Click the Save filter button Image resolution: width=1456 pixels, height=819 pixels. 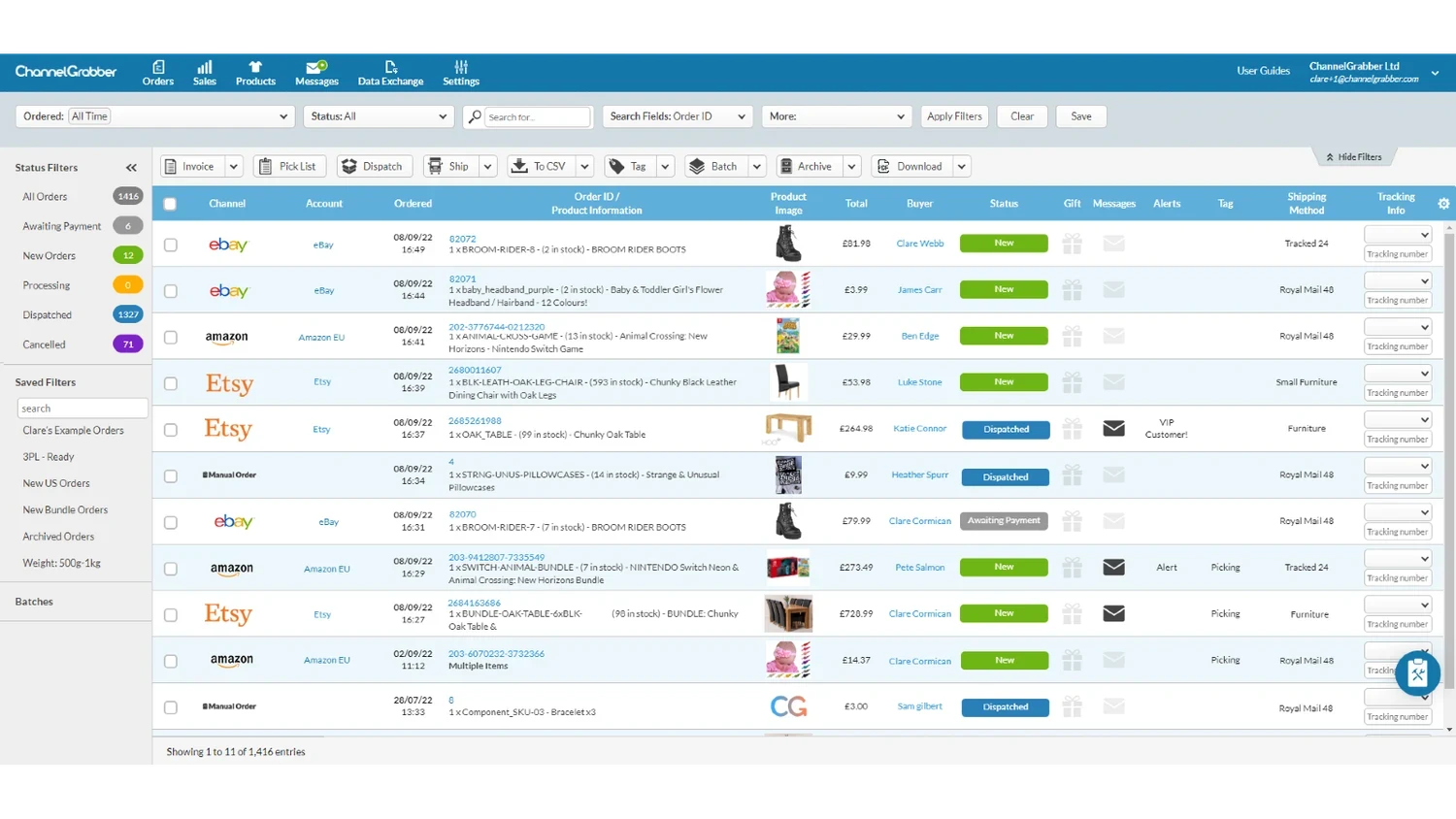point(1081,116)
